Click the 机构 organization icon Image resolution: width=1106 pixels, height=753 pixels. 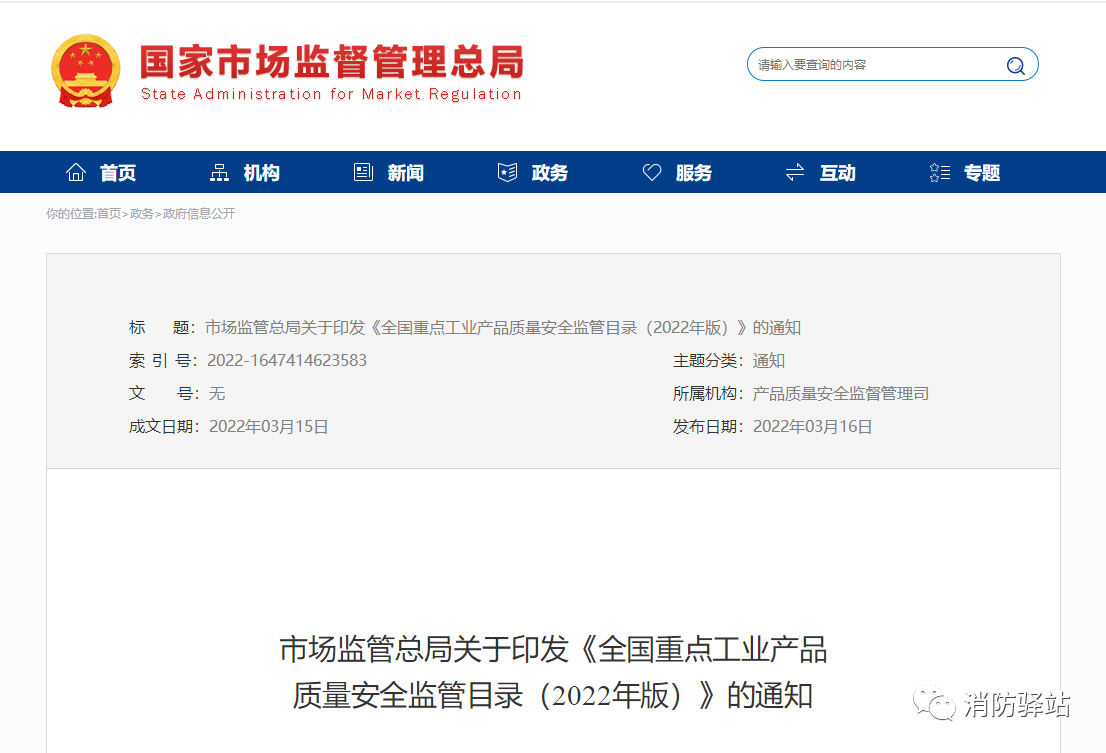(219, 171)
